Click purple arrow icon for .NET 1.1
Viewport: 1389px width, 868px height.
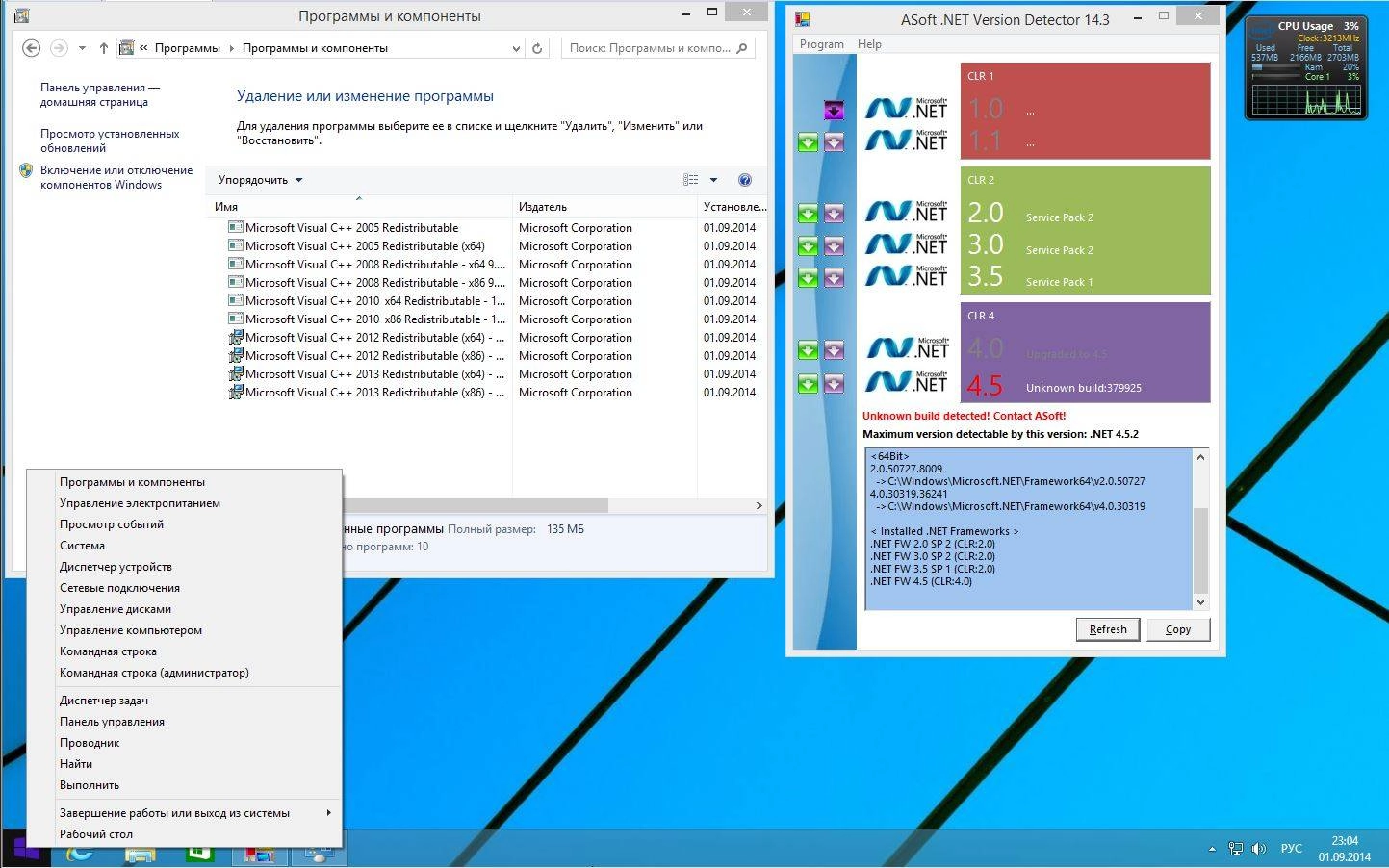click(x=834, y=142)
